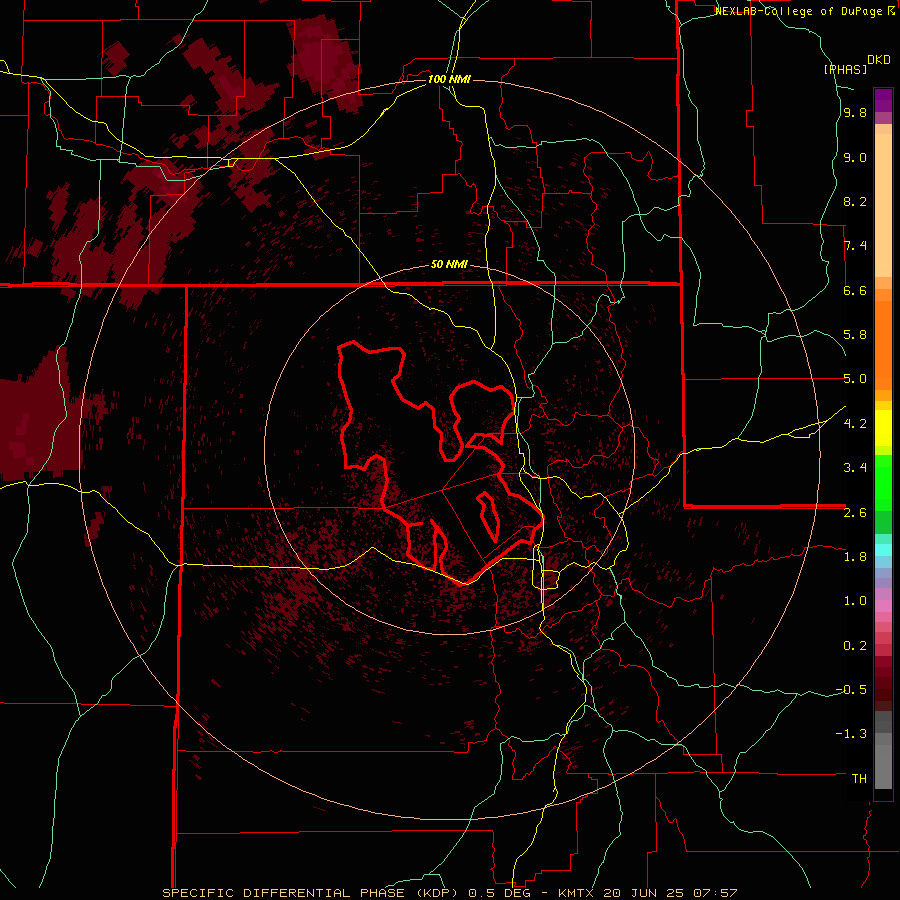Click the bright yellow band of color scale
The height and width of the screenshot is (900, 900).
(x=883, y=428)
